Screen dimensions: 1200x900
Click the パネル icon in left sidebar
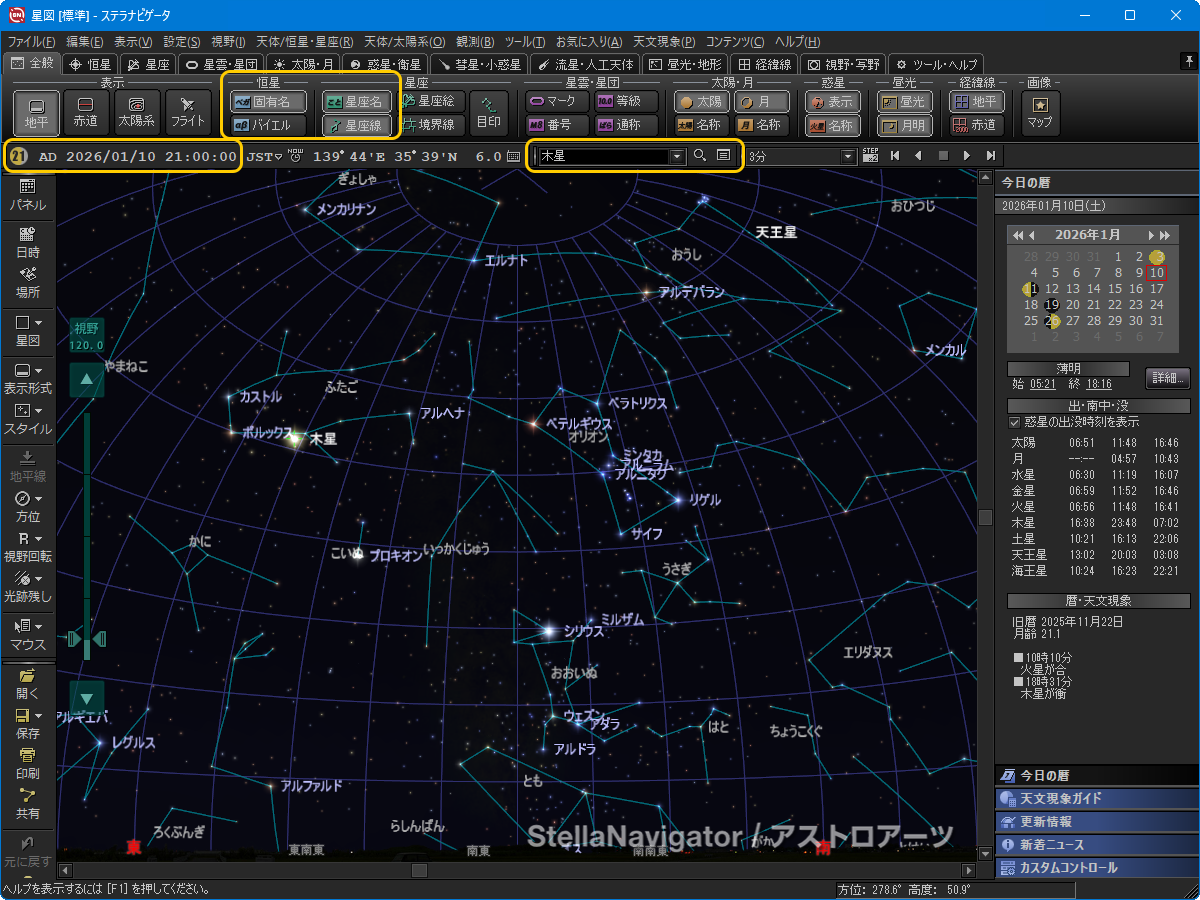pyautogui.click(x=27, y=194)
